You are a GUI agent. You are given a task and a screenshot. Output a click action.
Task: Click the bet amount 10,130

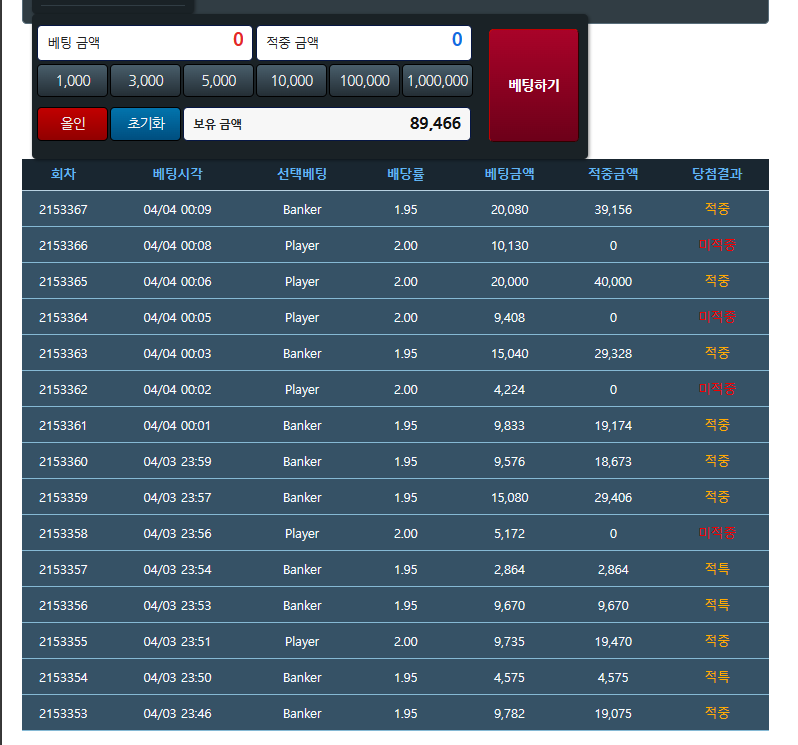509,246
